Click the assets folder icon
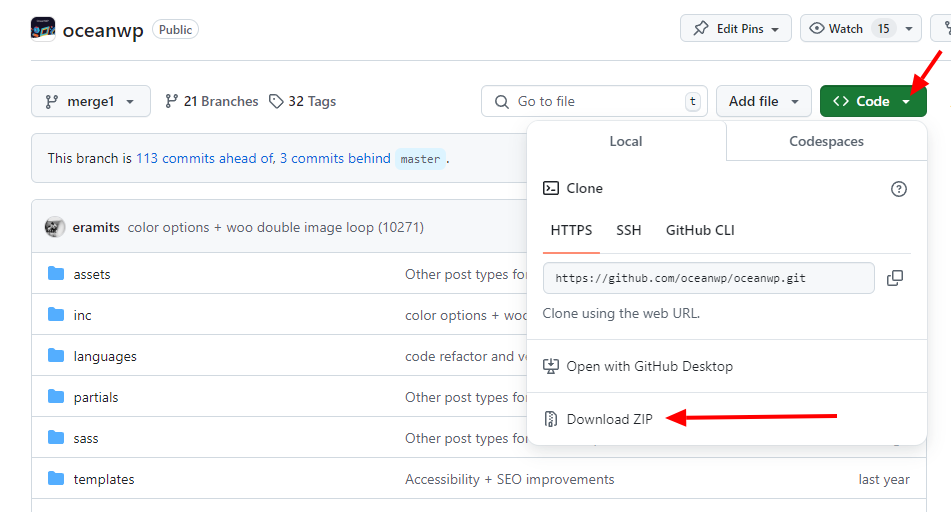Image resolution: width=951 pixels, height=512 pixels. point(56,274)
